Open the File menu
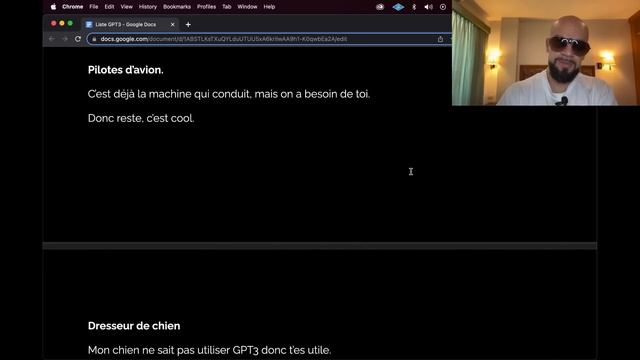This screenshot has width=640, height=360. [x=93, y=7]
